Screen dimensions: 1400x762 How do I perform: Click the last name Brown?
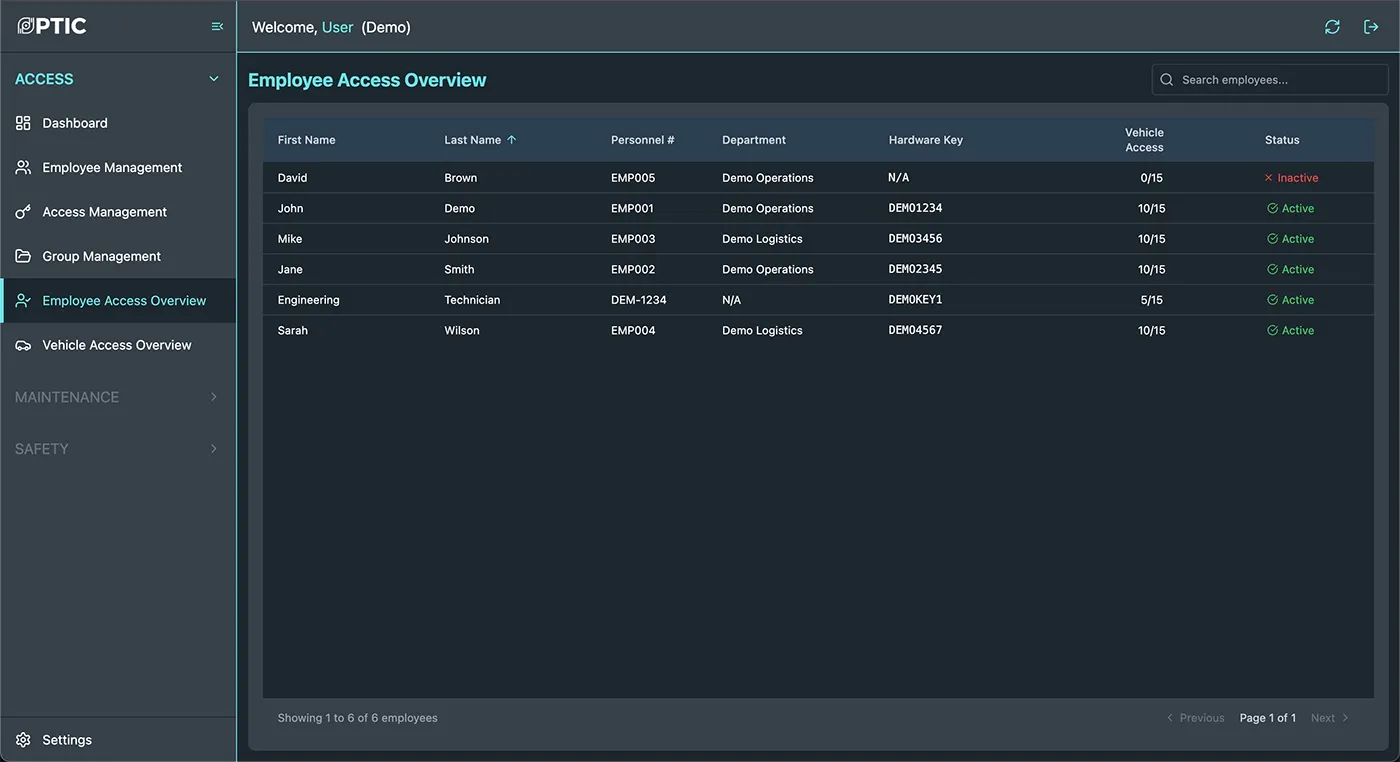461,178
